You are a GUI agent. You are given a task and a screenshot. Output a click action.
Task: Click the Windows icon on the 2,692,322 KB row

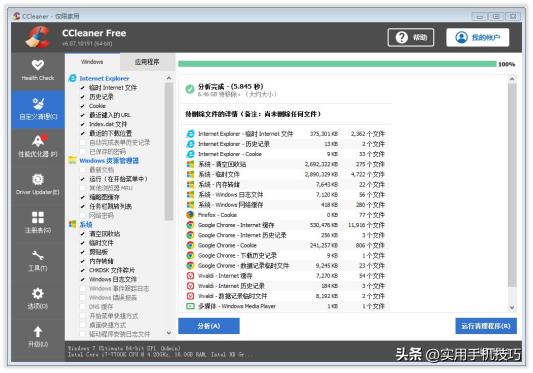tap(190, 164)
